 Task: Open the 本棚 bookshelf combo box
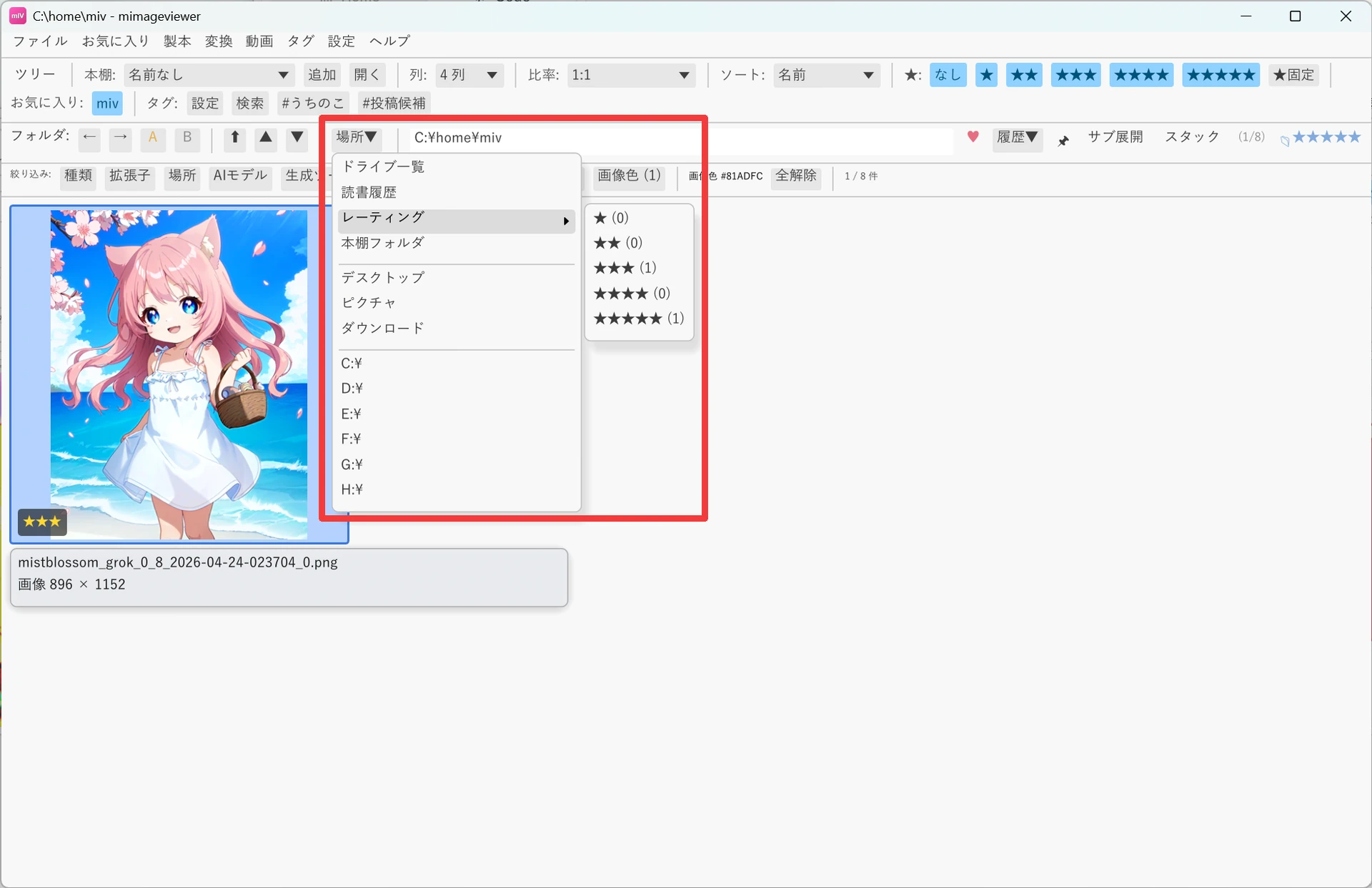(x=209, y=75)
